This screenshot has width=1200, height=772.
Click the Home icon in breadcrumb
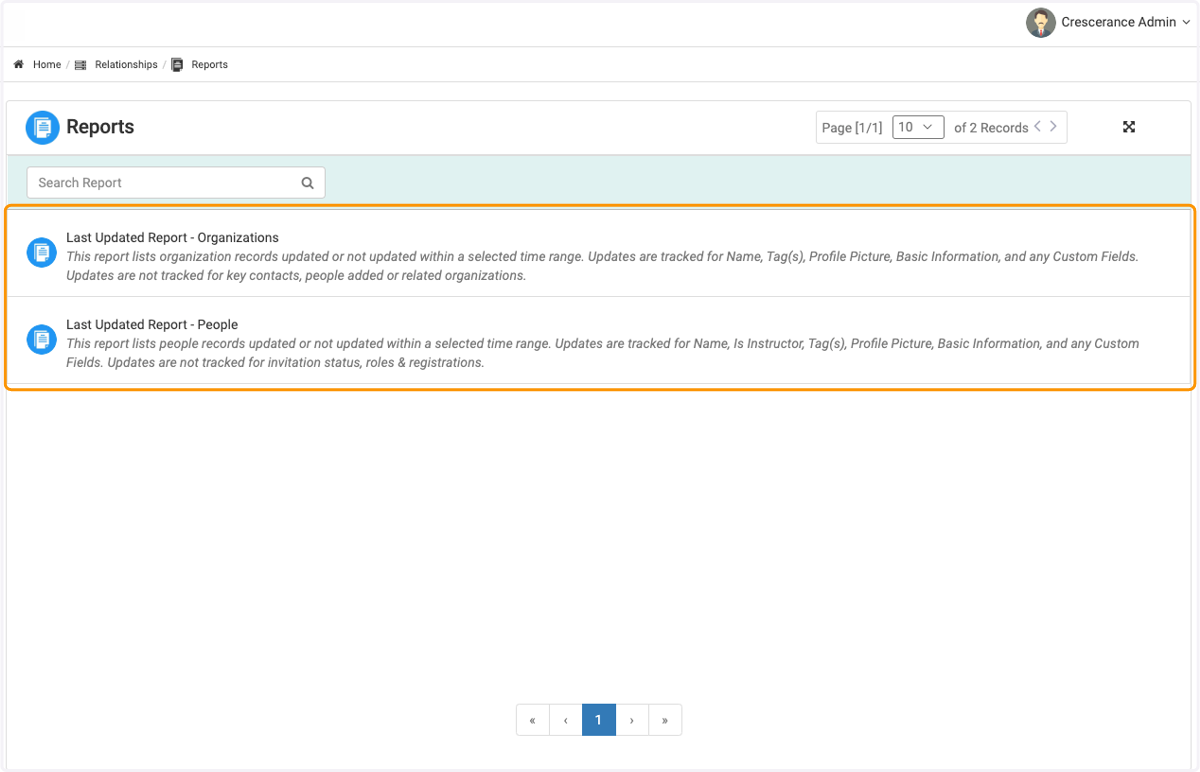click(x=18, y=64)
